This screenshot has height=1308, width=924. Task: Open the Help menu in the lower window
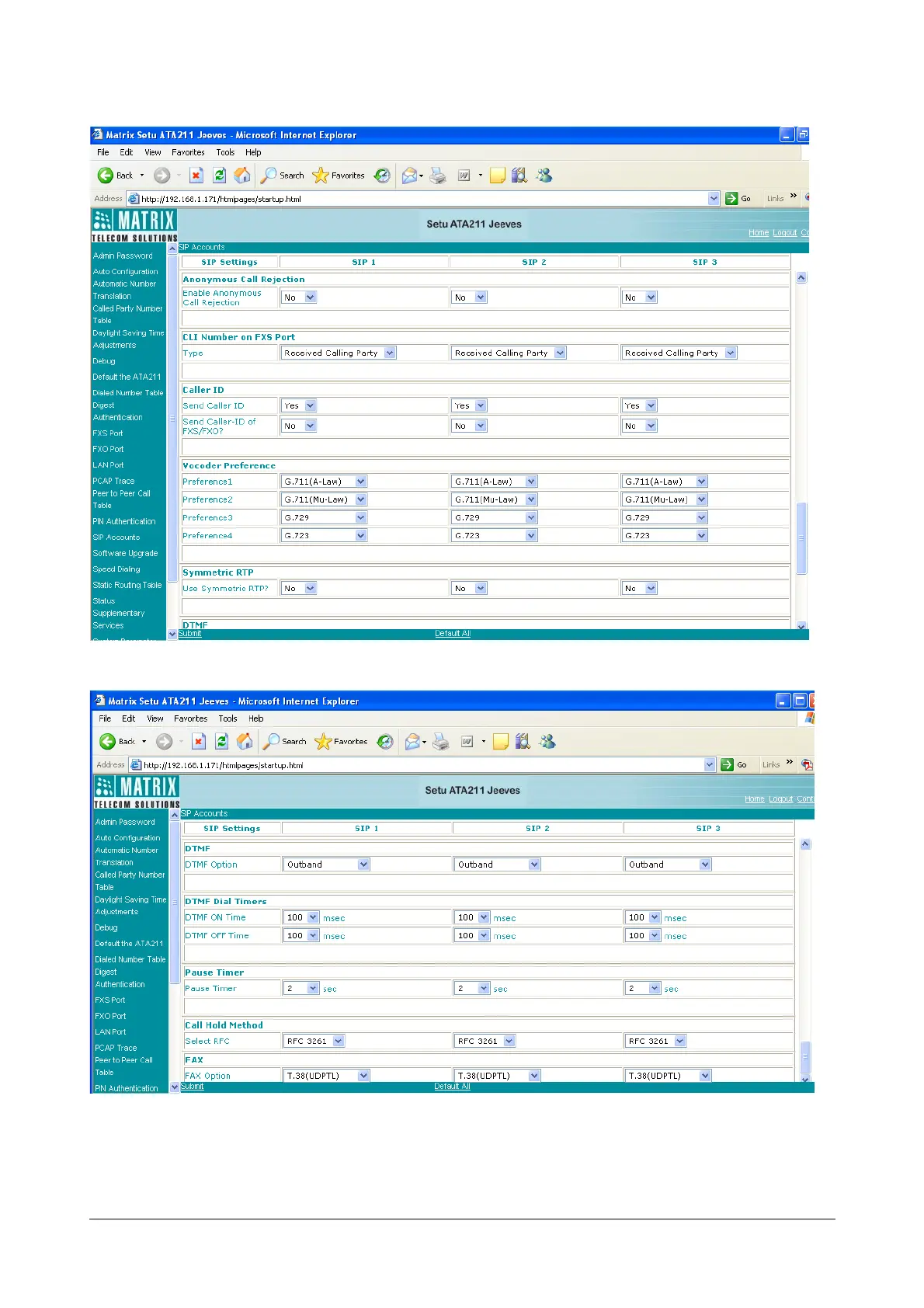pyautogui.click(x=256, y=719)
